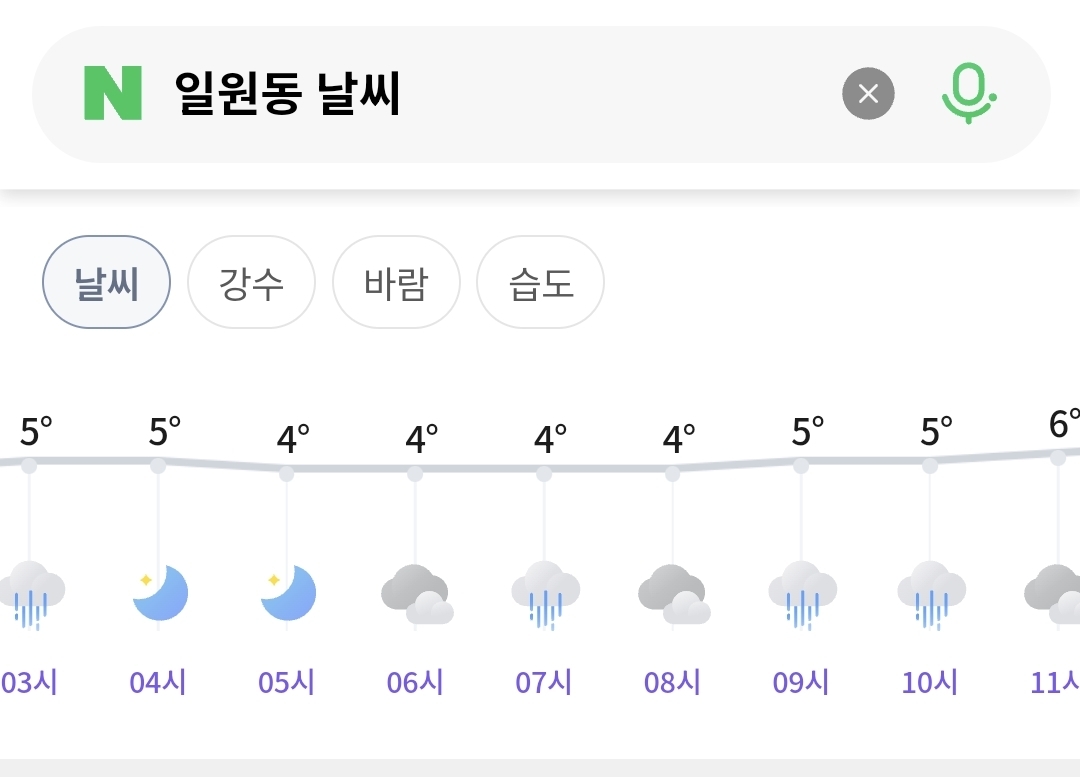
Task: Click the 5° graph point above 10시
Action: [x=930, y=466]
